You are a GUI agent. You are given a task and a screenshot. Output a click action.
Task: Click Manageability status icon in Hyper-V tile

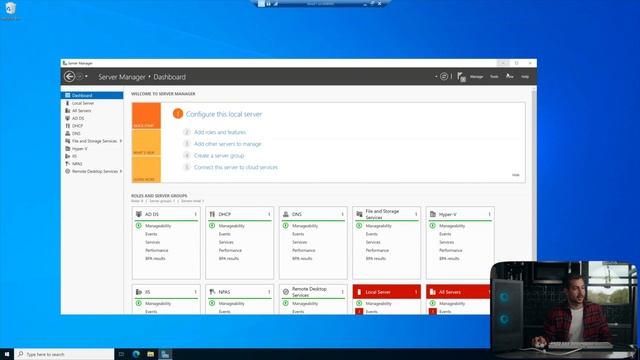click(x=433, y=226)
